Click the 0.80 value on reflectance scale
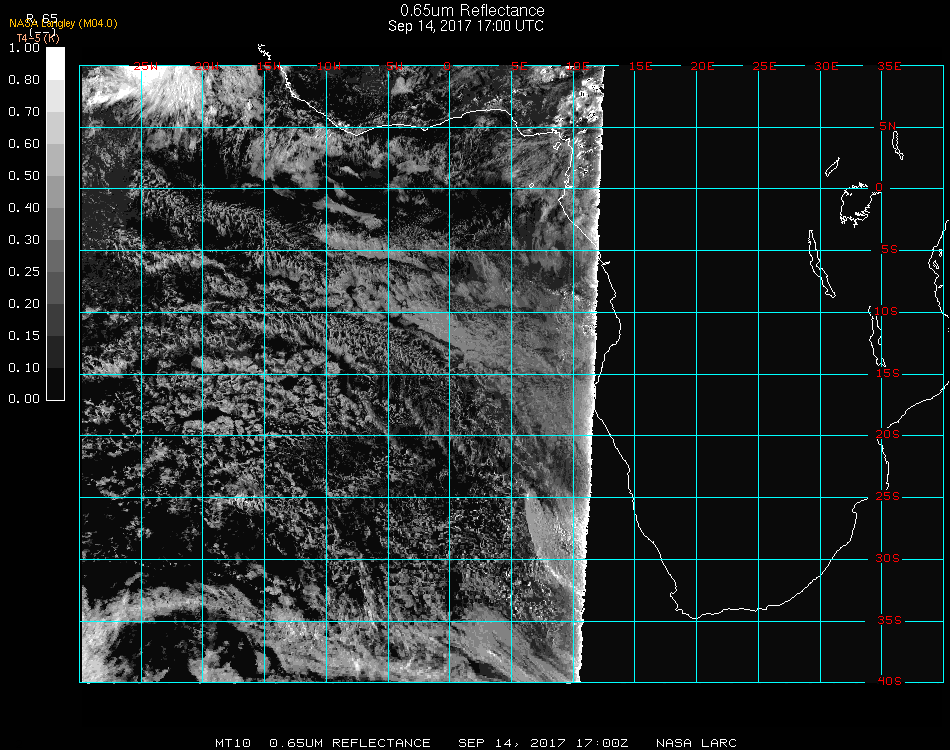950x750 pixels. point(24,80)
